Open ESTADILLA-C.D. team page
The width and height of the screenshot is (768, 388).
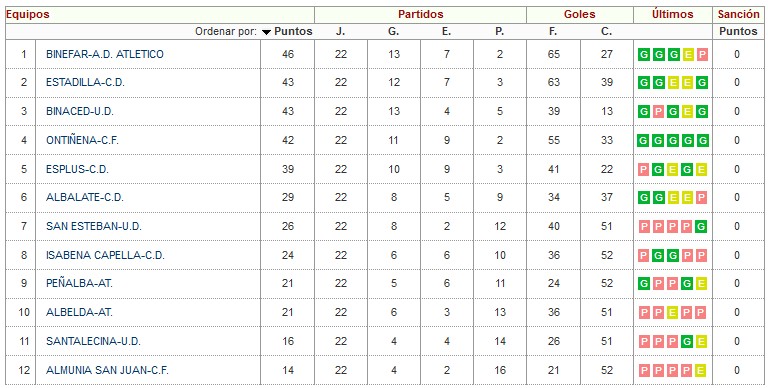[x=85, y=83]
